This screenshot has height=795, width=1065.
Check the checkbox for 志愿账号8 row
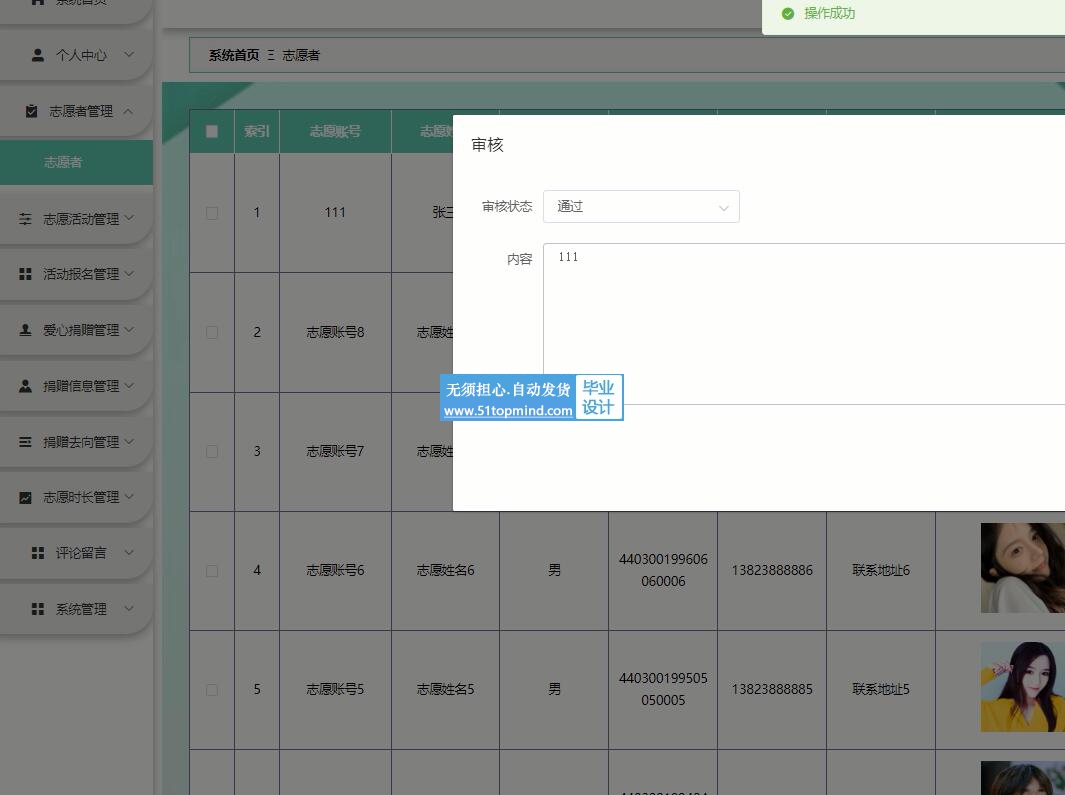(x=212, y=332)
